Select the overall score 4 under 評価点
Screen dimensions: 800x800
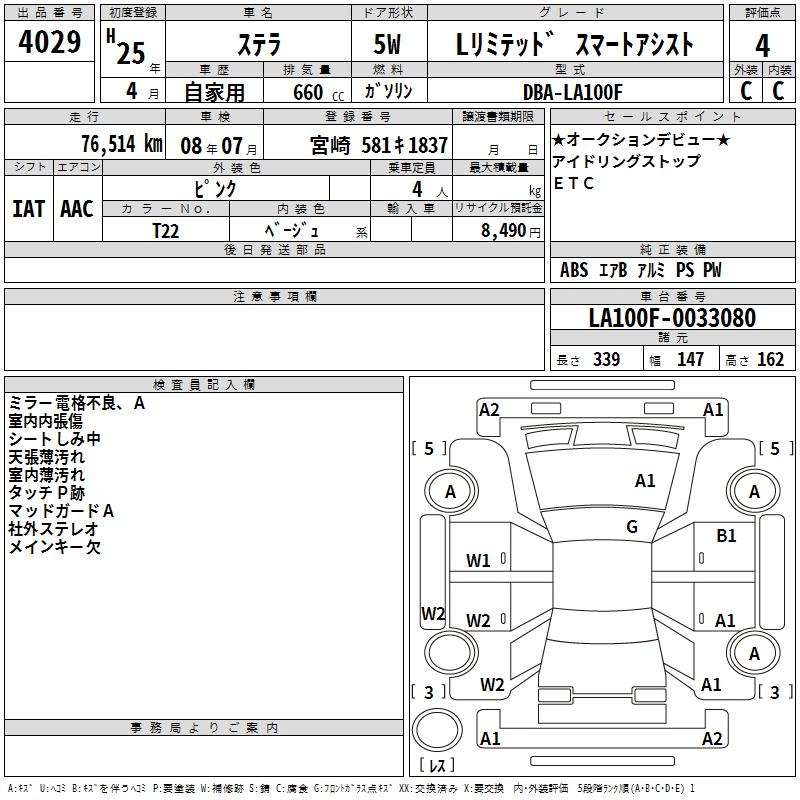762,46
